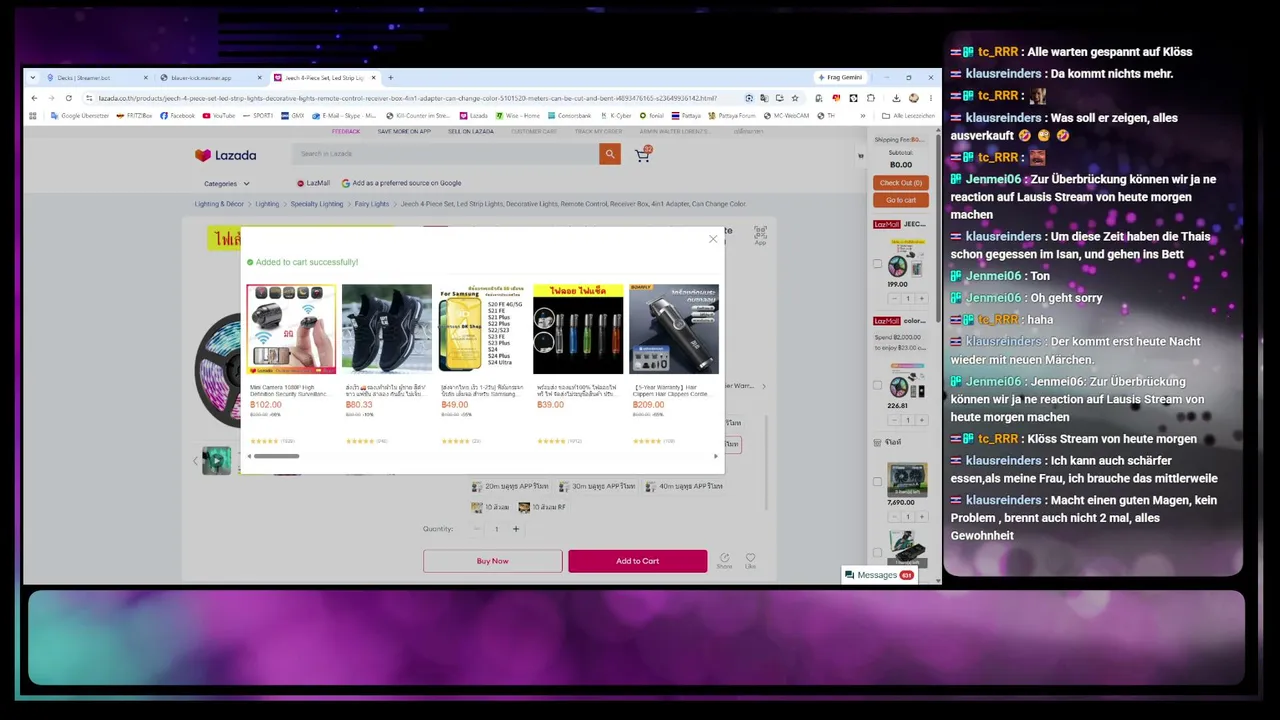Bookmark this page with the star icon
Image resolution: width=1280 pixels, height=720 pixels.
coord(795,98)
